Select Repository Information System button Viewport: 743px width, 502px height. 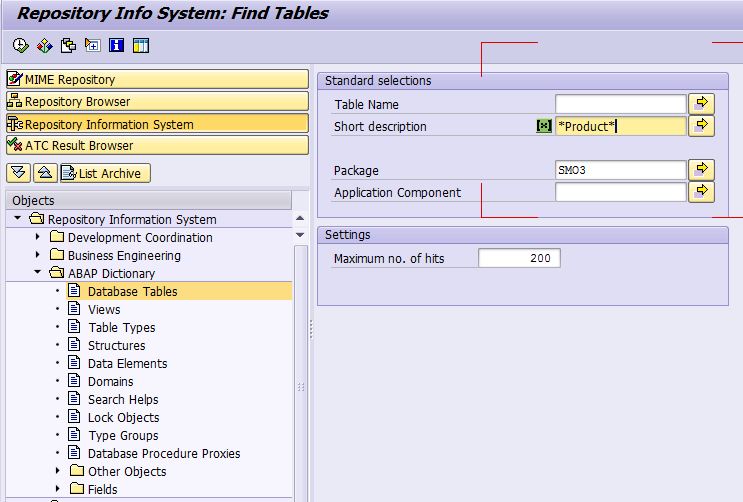[157, 124]
